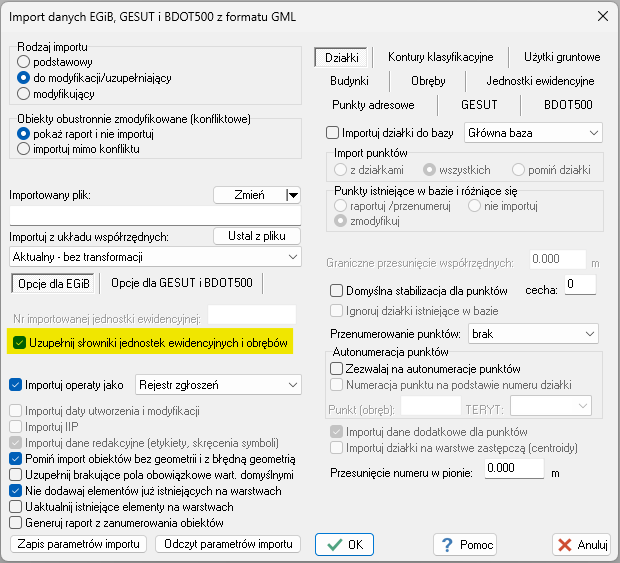
Task: Switch to 'Opcje dla GESUT i BDOT500' tab
Action: point(181,283)
